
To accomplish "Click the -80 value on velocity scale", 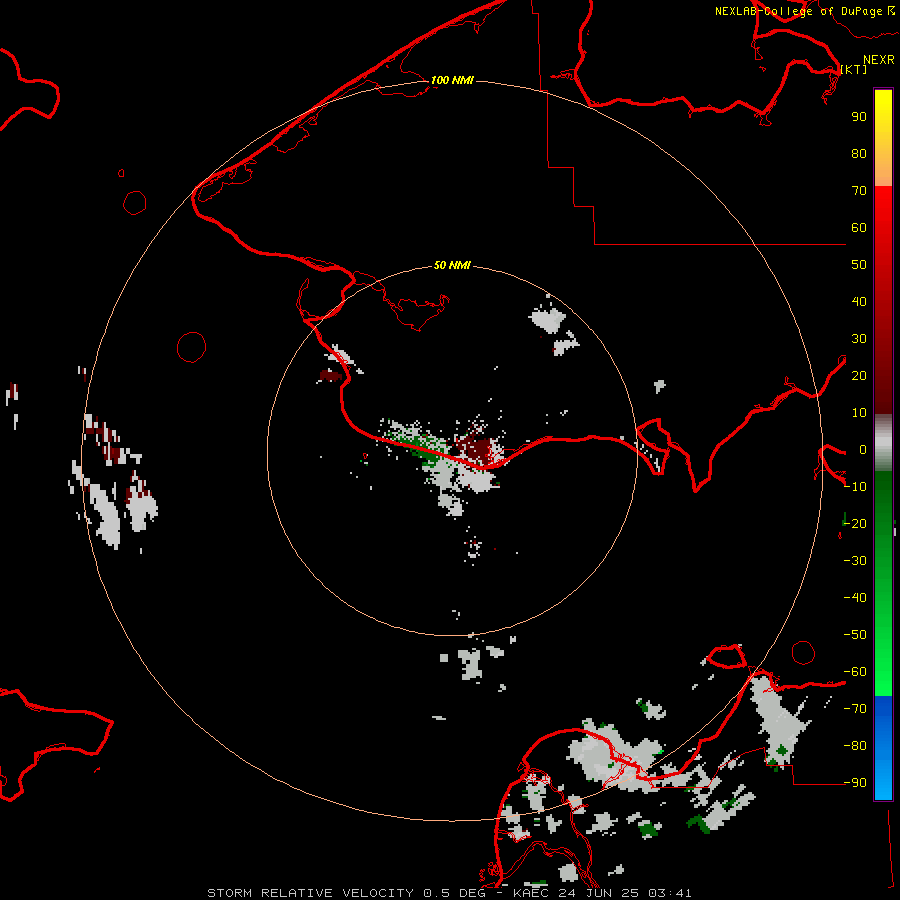I will pos(855,746).
